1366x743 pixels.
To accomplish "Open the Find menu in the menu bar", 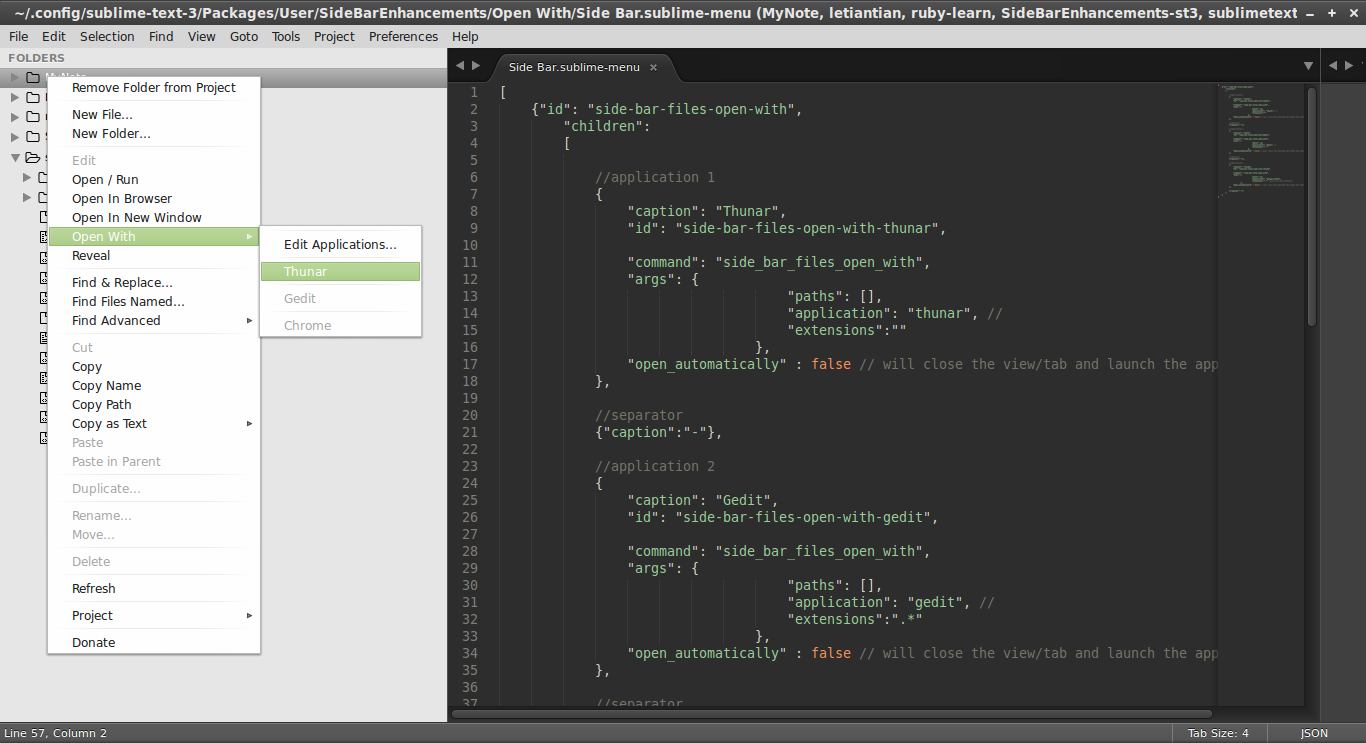I will [161, 36].
